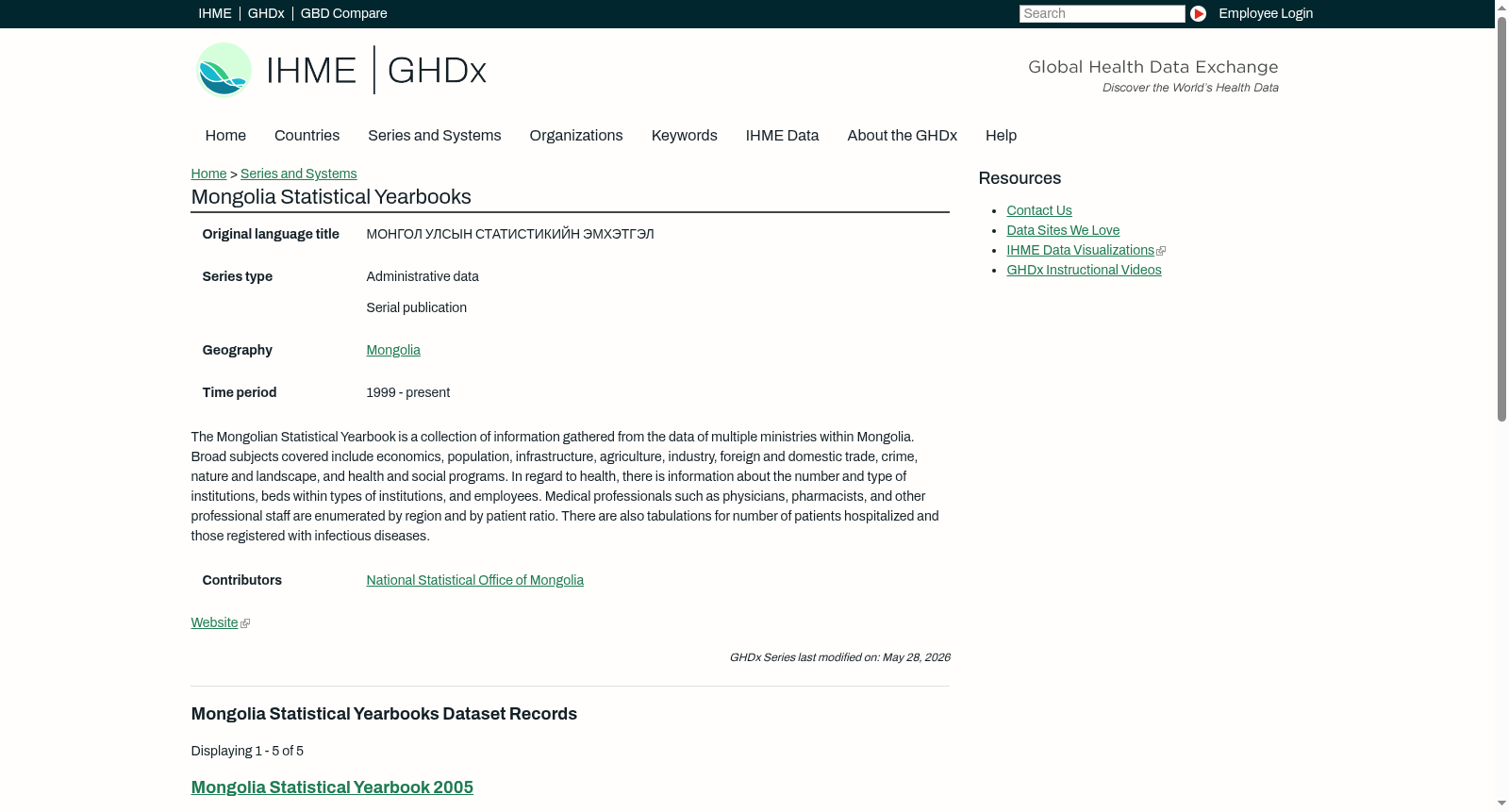
Task: Open the IHME Data menu
Action: pos(782,136)
